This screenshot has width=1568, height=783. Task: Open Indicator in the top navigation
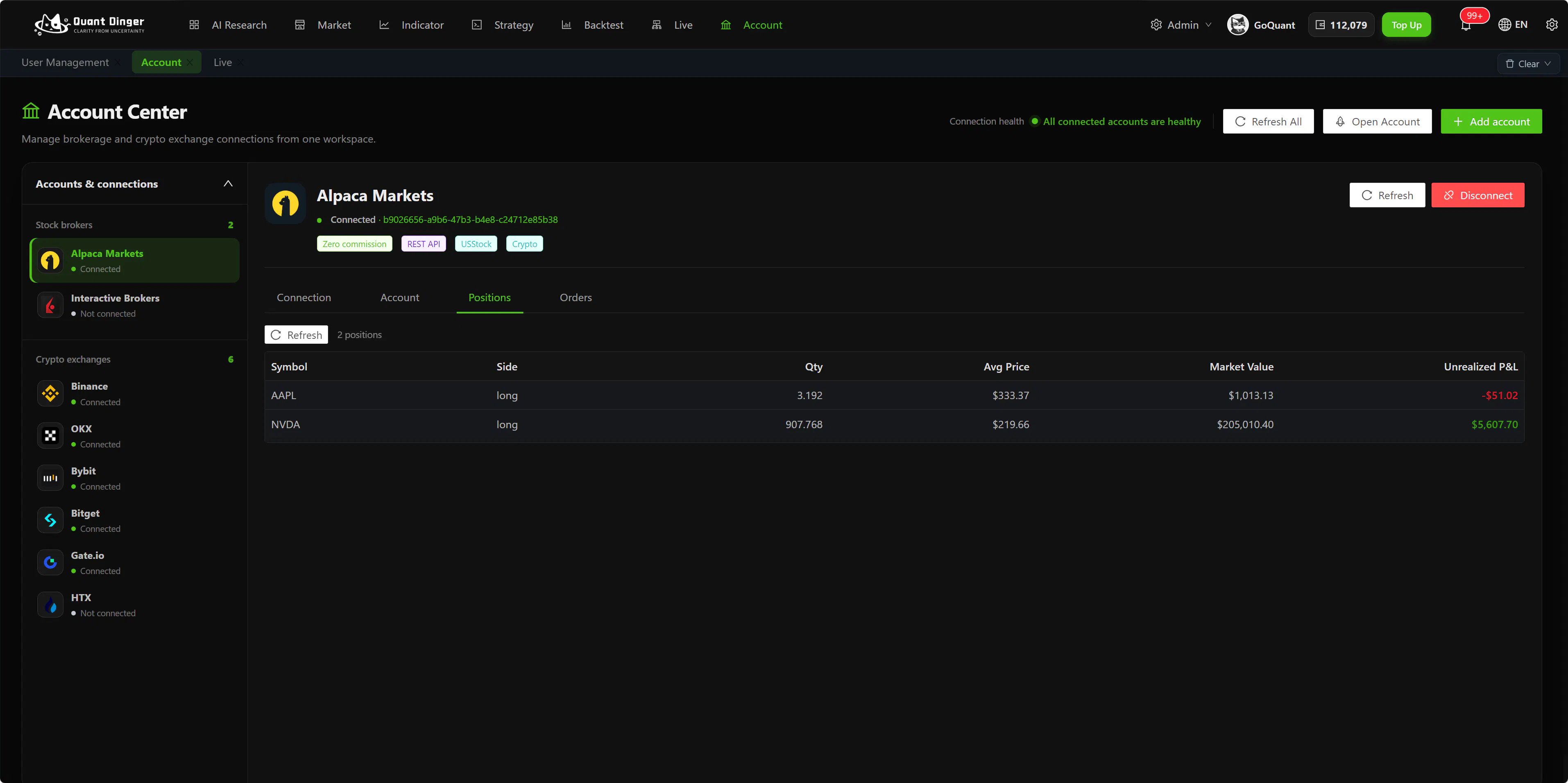[x=412, y=25]
